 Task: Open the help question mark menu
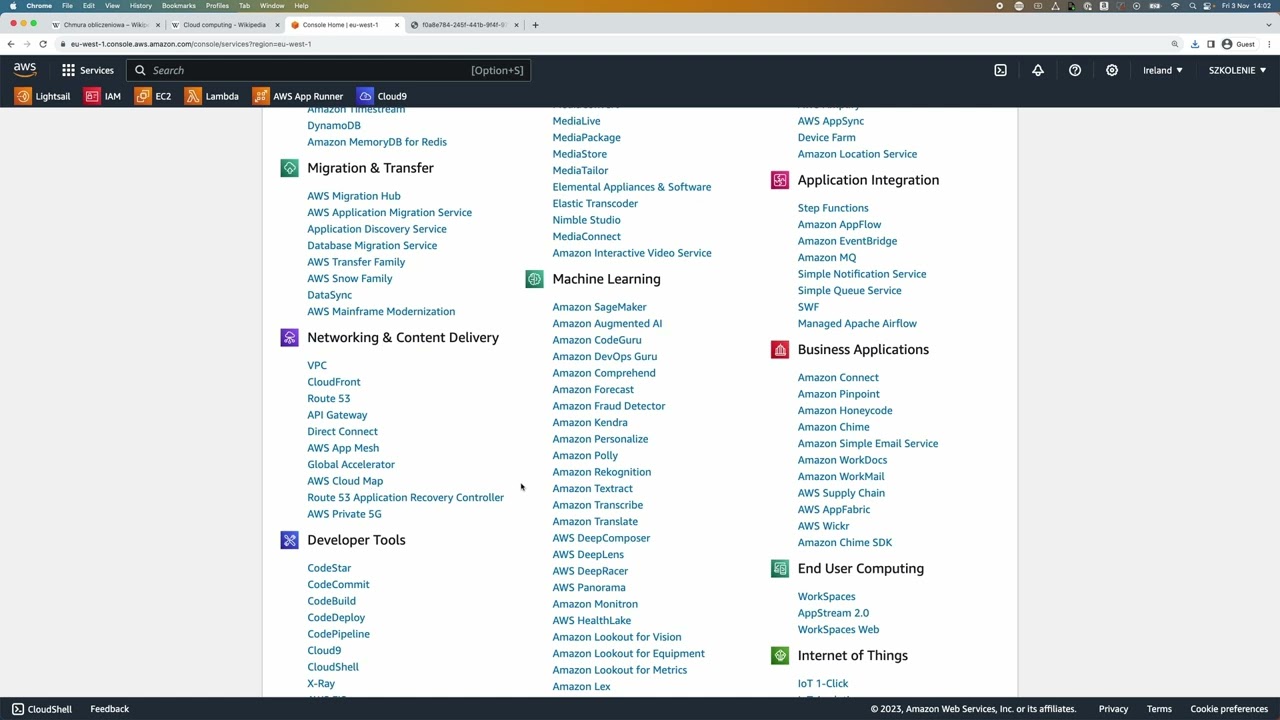coord(1075,70)
